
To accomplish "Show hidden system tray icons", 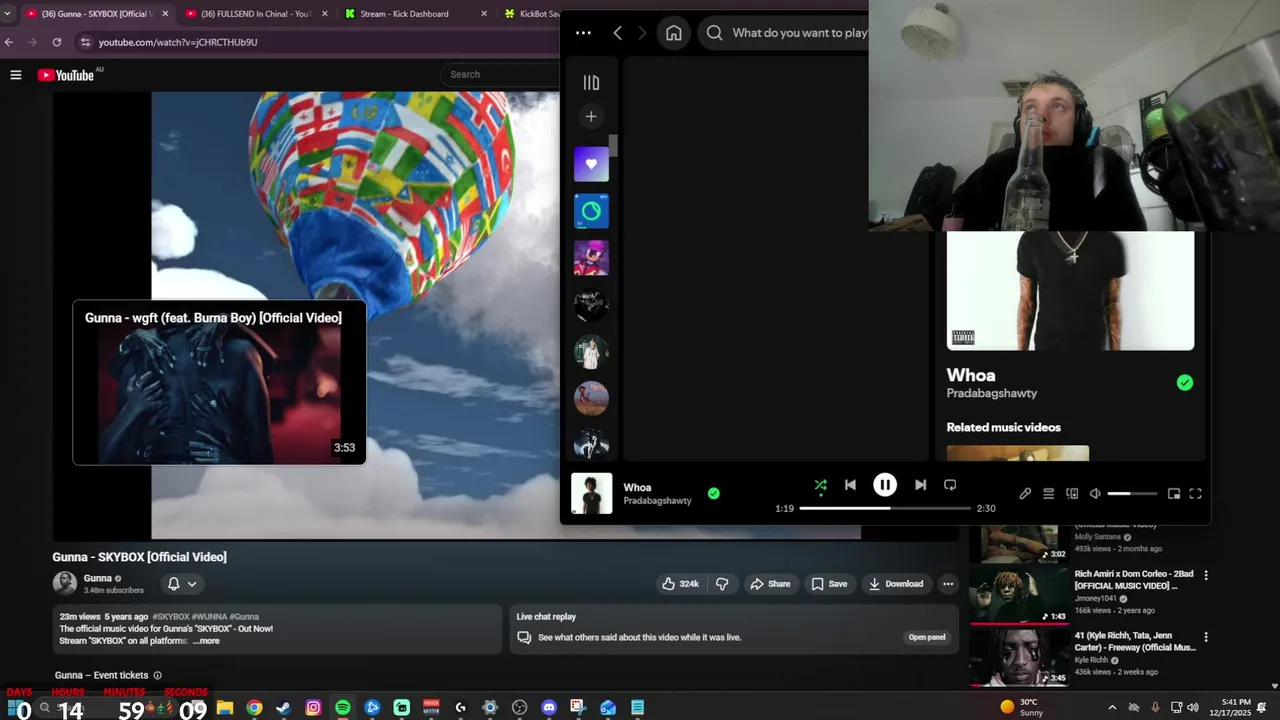I will pyautogui.click(x=1112, y=708).
